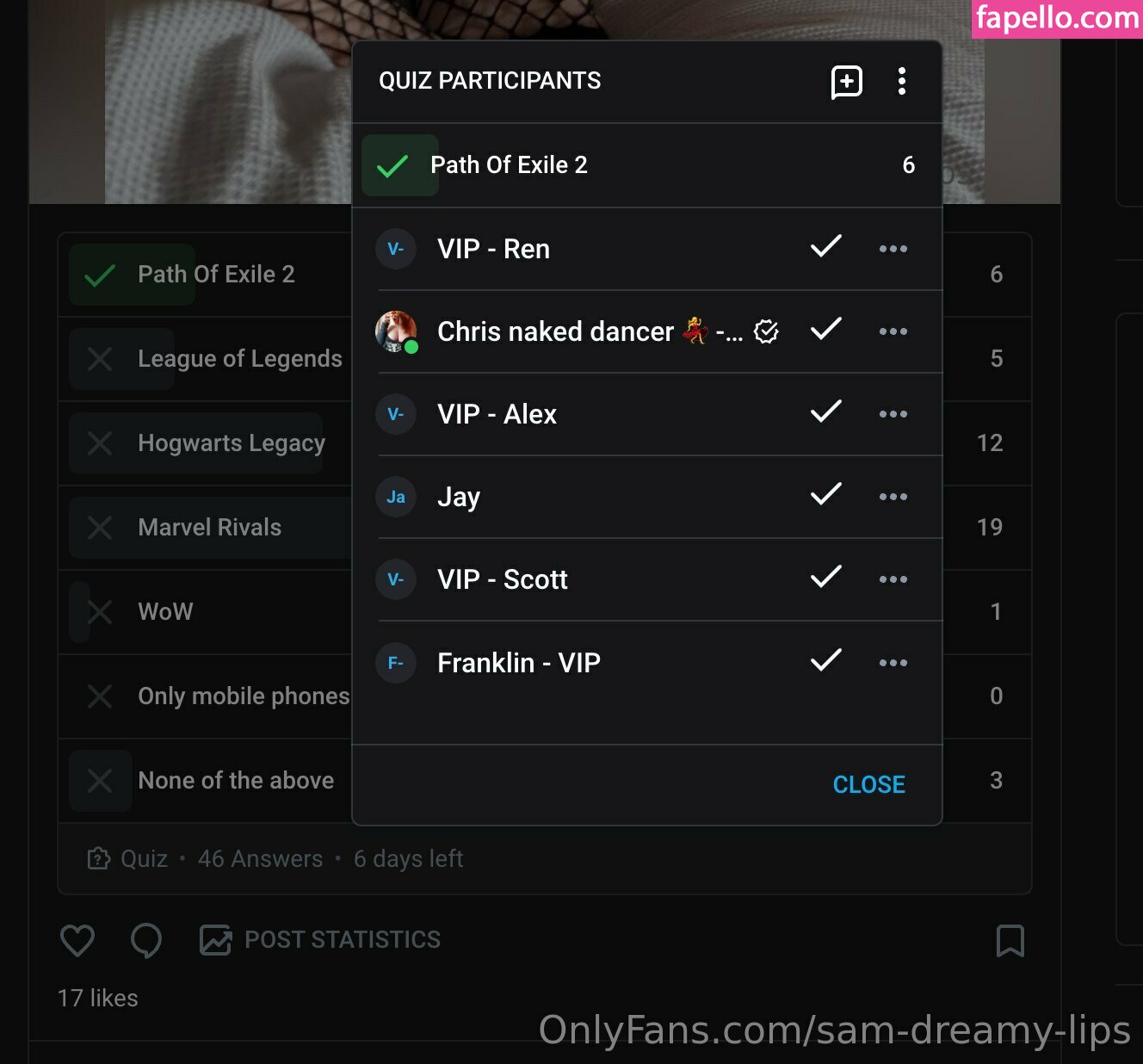Open options menu for Franklin - VIP
Screen dimensions: 1143x1064
[x=893, y=663]
